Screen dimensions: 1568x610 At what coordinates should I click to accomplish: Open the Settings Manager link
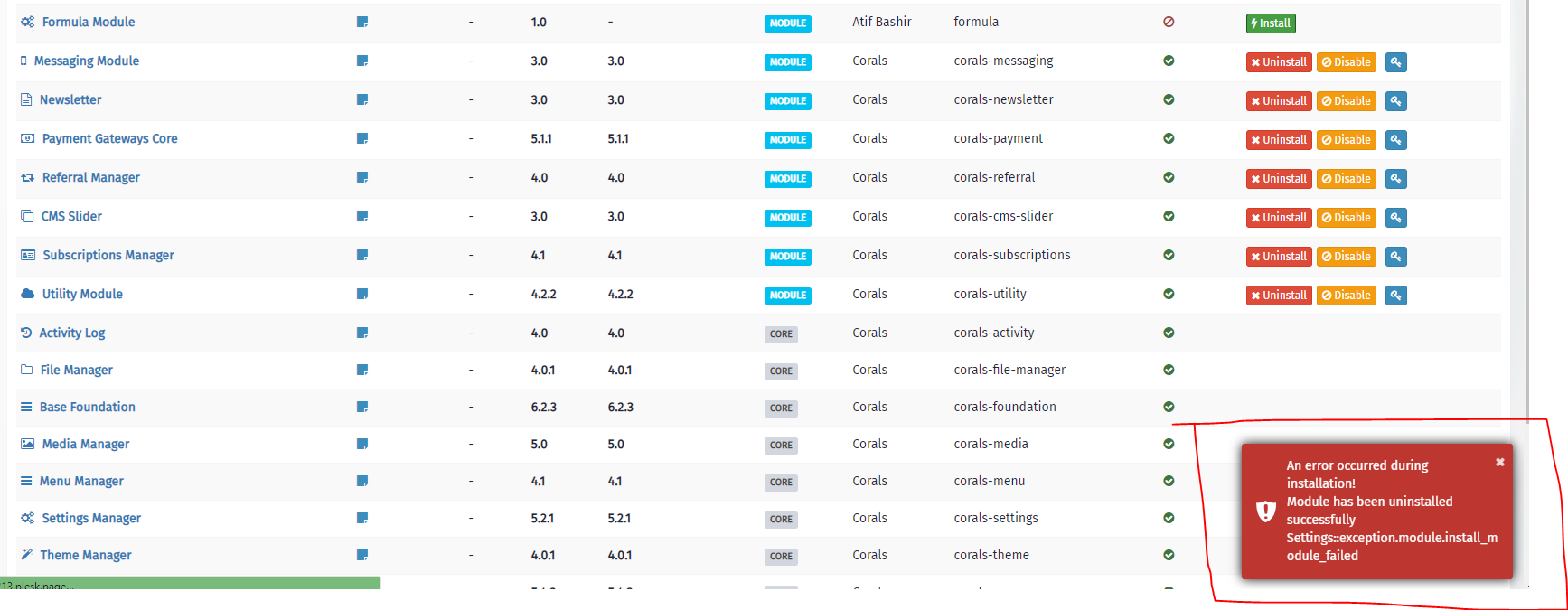[91, 518]
